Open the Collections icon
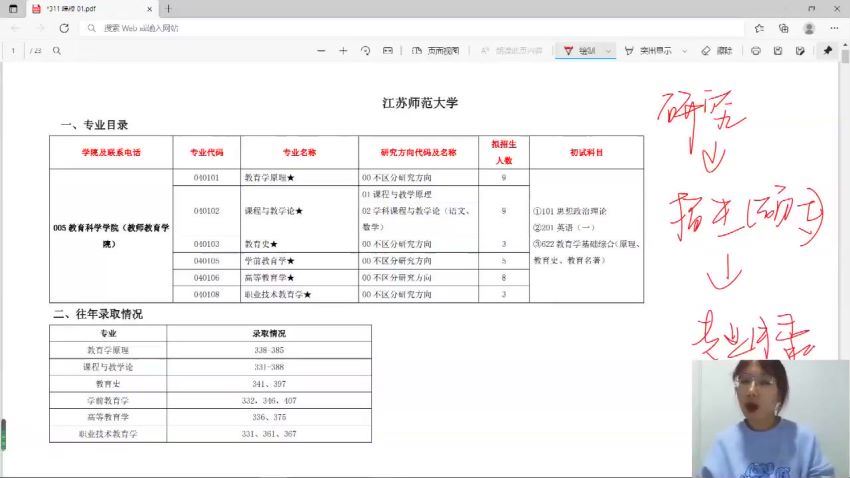The width and height of the screenshot is (850, 478). pos(783,28)
